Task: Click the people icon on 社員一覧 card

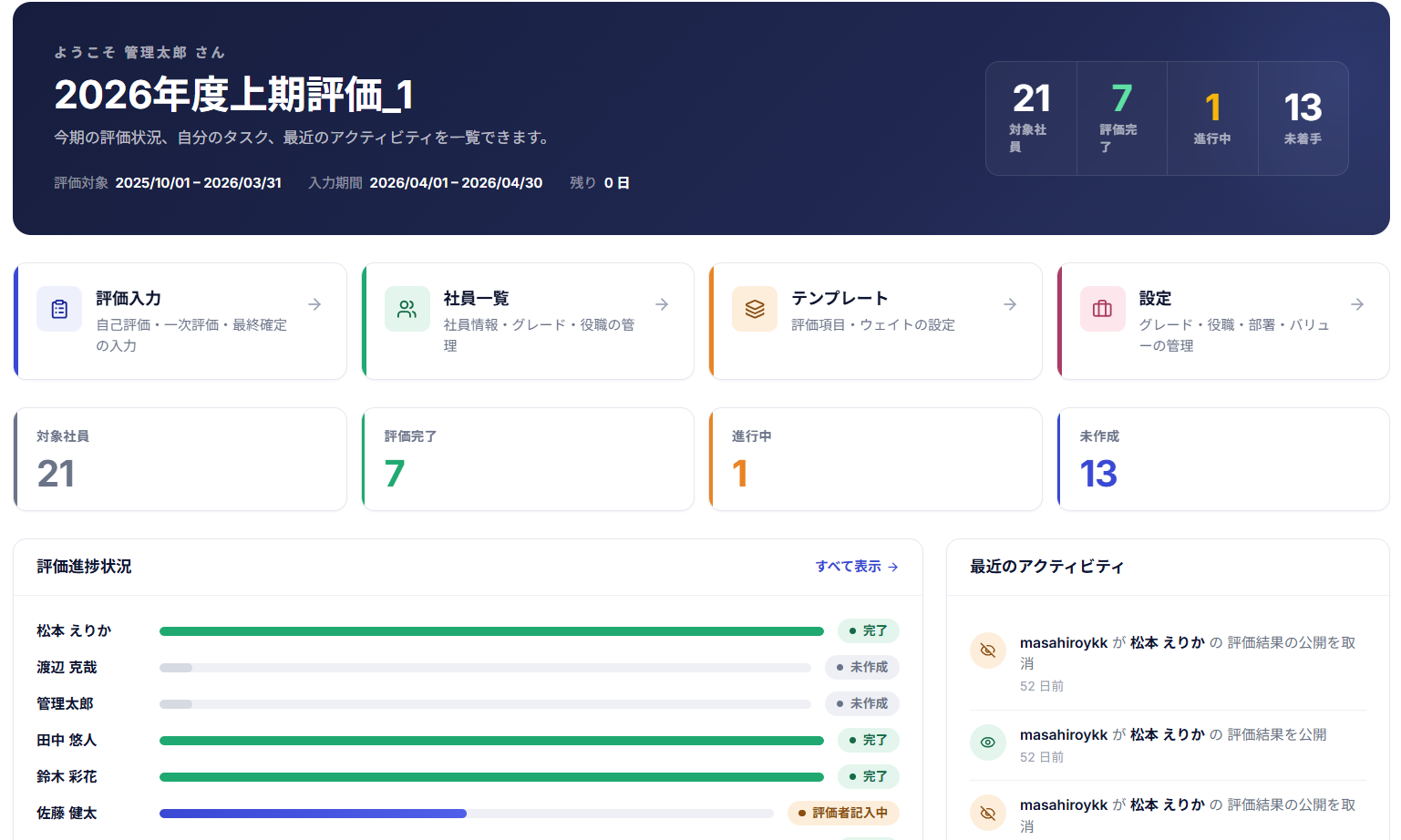Action: point(407,309)
